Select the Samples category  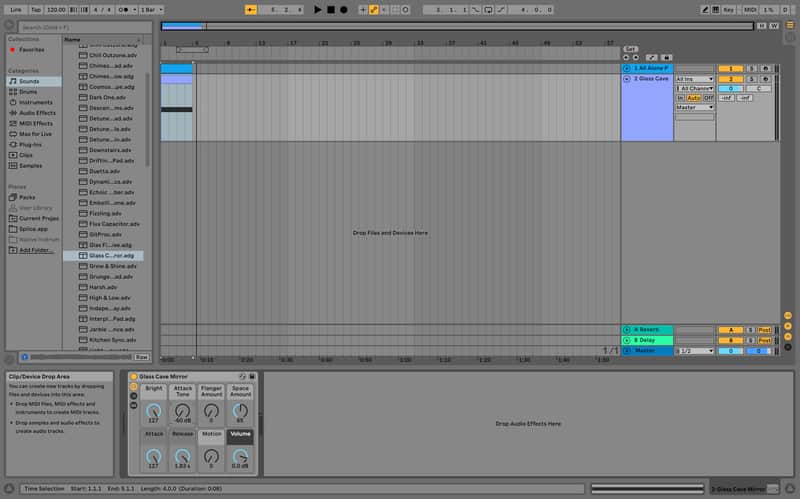click(31, 166)
